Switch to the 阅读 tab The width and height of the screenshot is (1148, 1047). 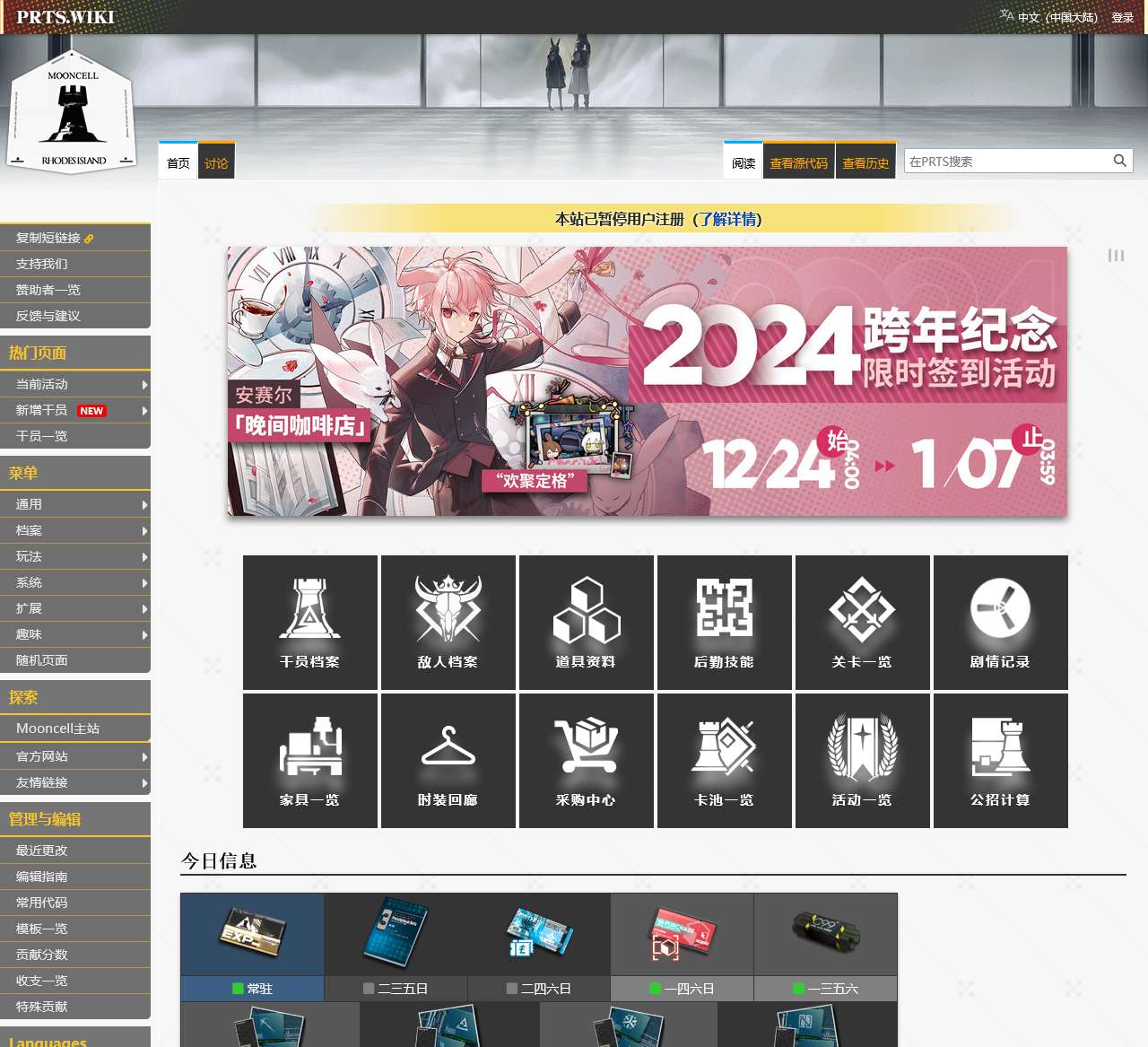coord(744,161)
